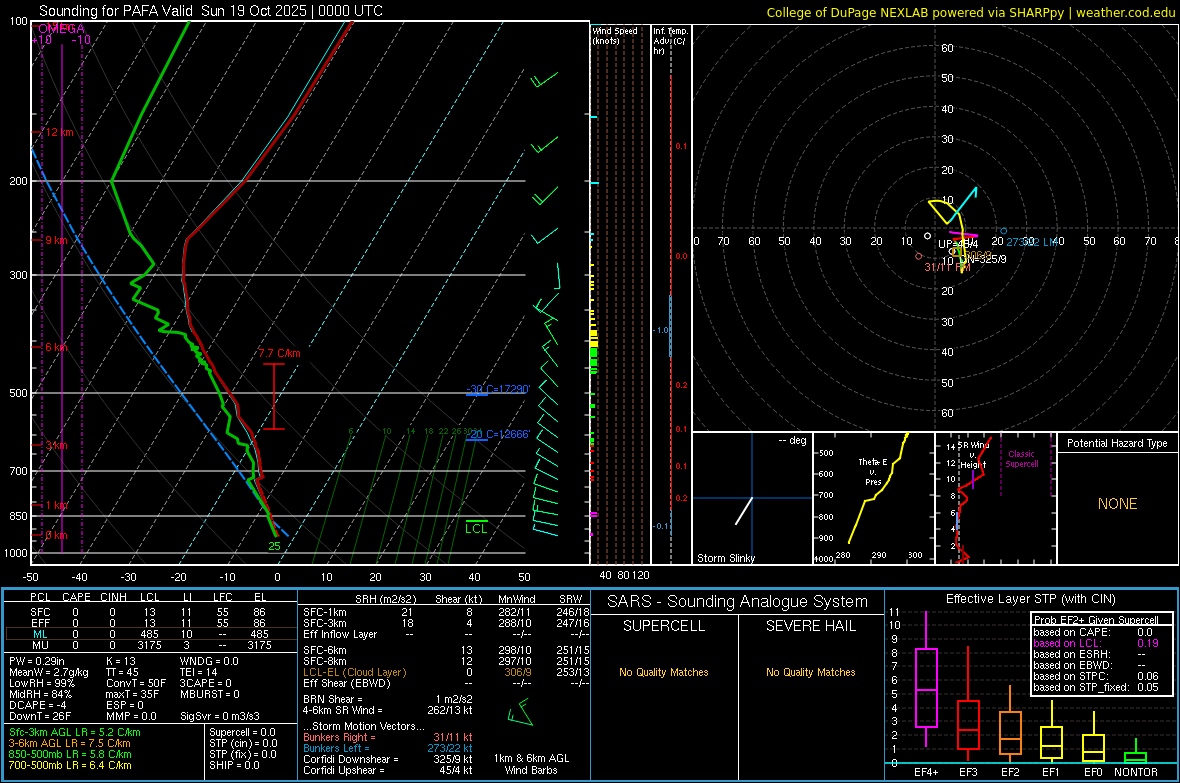Click the blue 'Bunkers Left =' row
This screenshot has width=1180, height=783.
388,748
